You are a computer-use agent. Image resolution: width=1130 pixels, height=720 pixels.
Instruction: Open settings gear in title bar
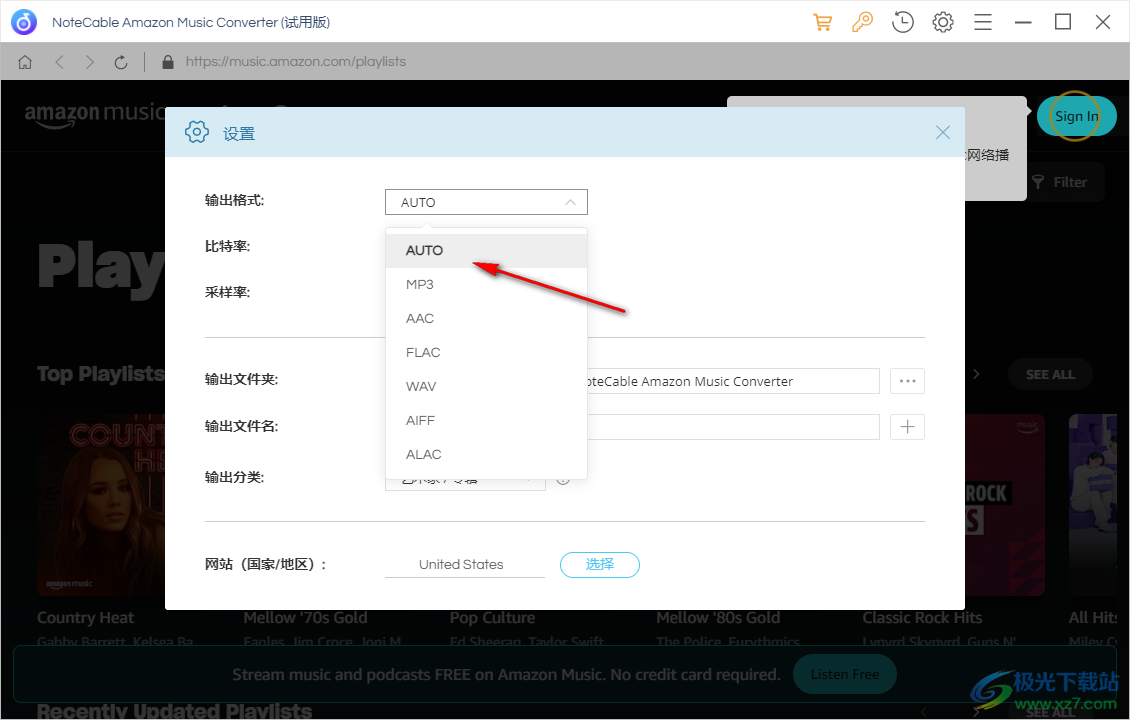point(943,22)
